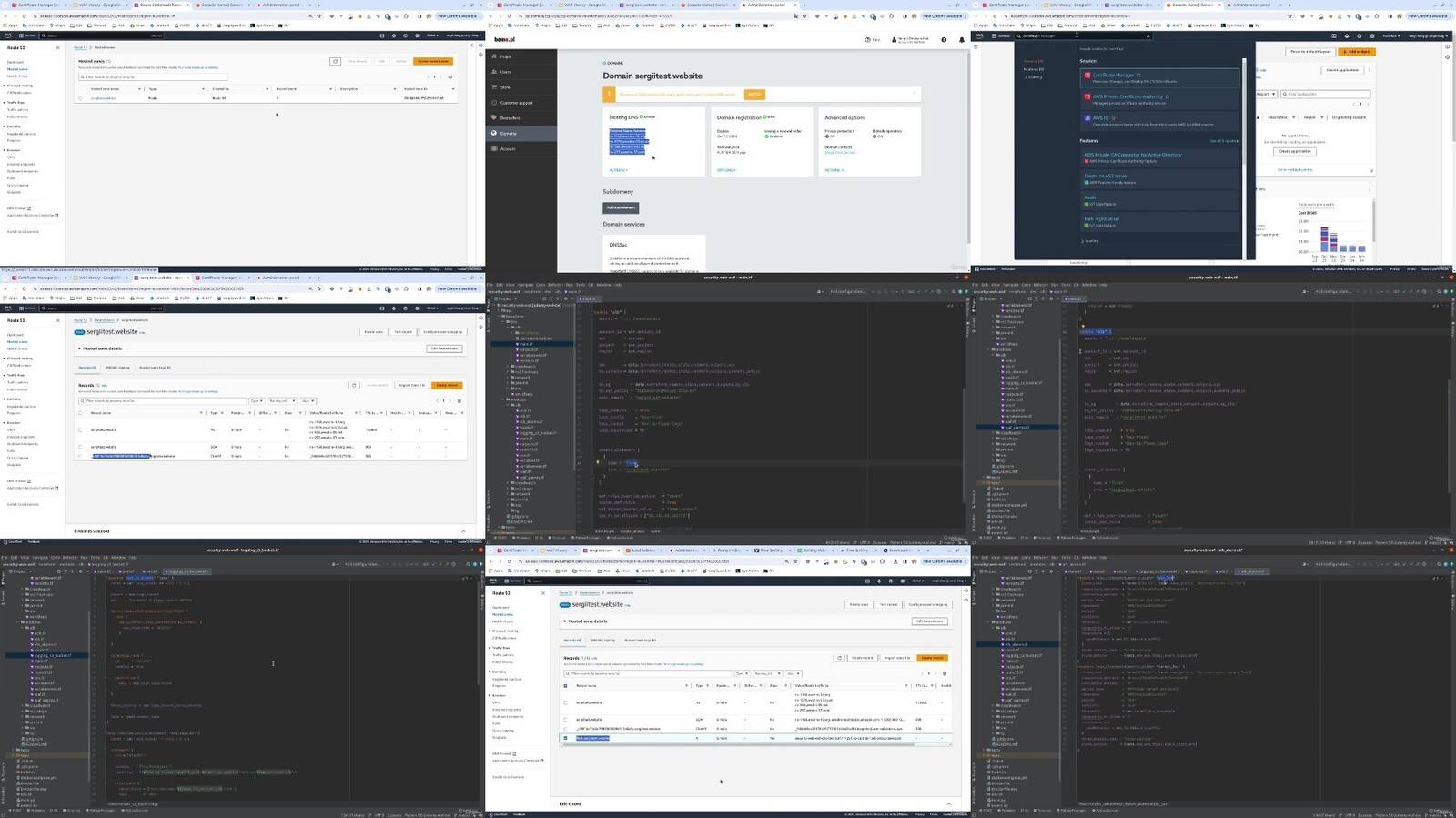
Task: Expand the Edit record panel chevron
Action: [x=948, y=803]
